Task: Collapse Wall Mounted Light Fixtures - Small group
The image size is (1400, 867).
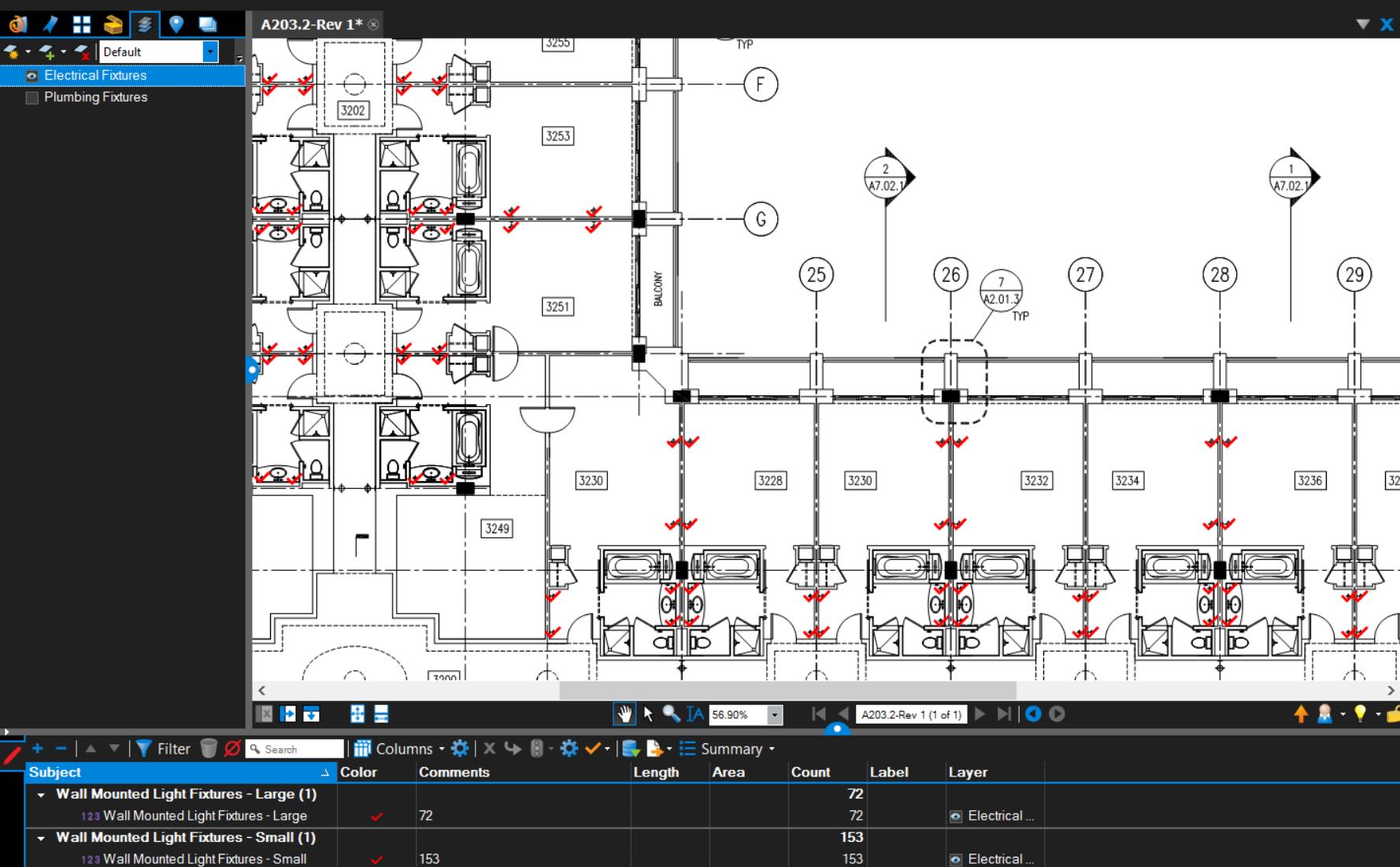Action: 41,838
